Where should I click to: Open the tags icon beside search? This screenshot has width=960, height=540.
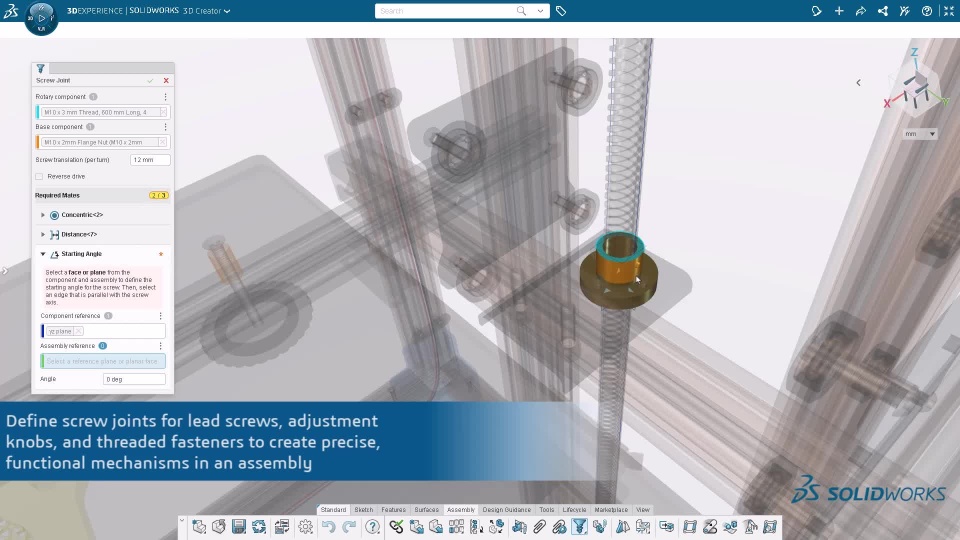point(561,11)
